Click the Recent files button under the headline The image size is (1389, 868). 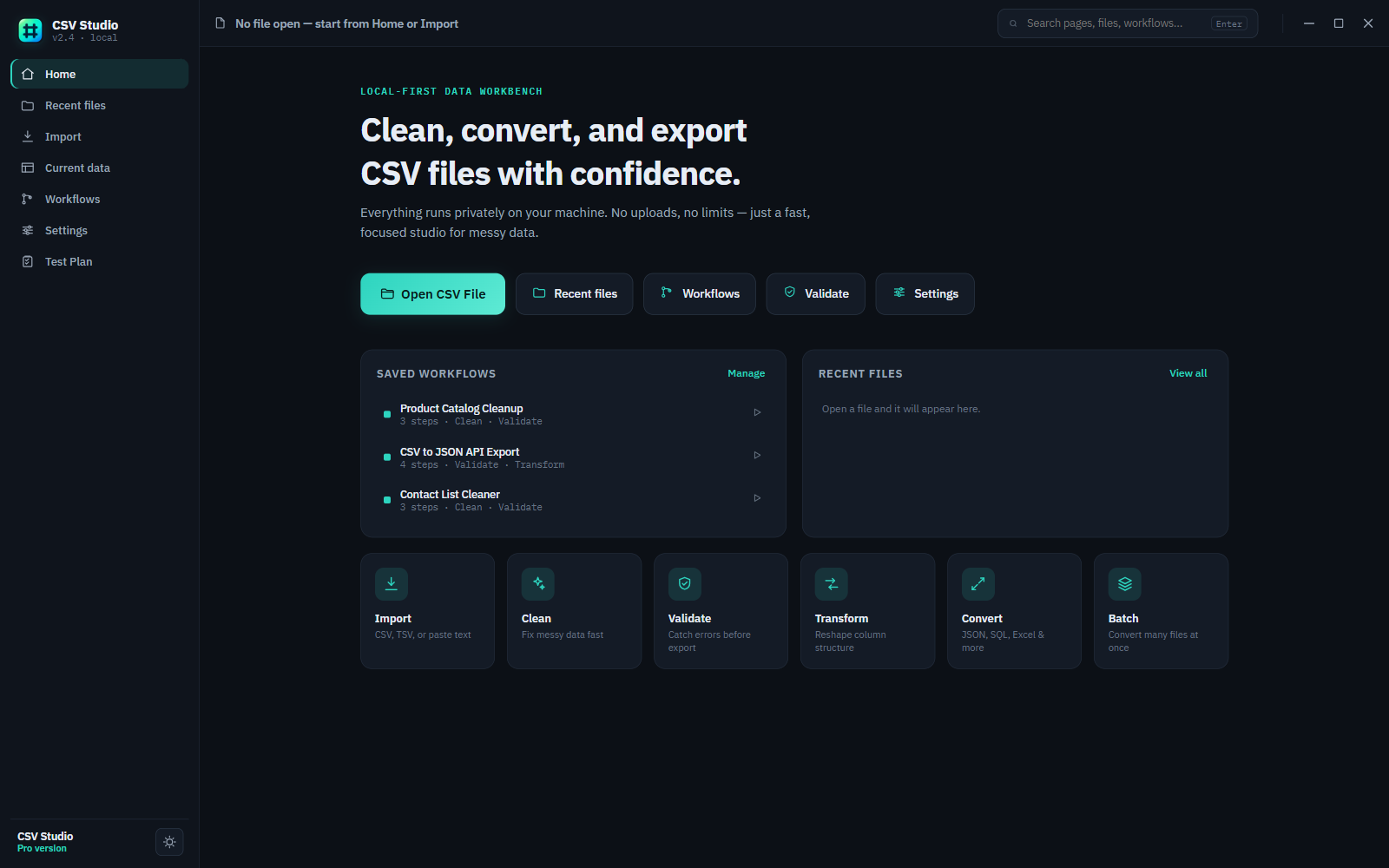(x=575, y=294)
